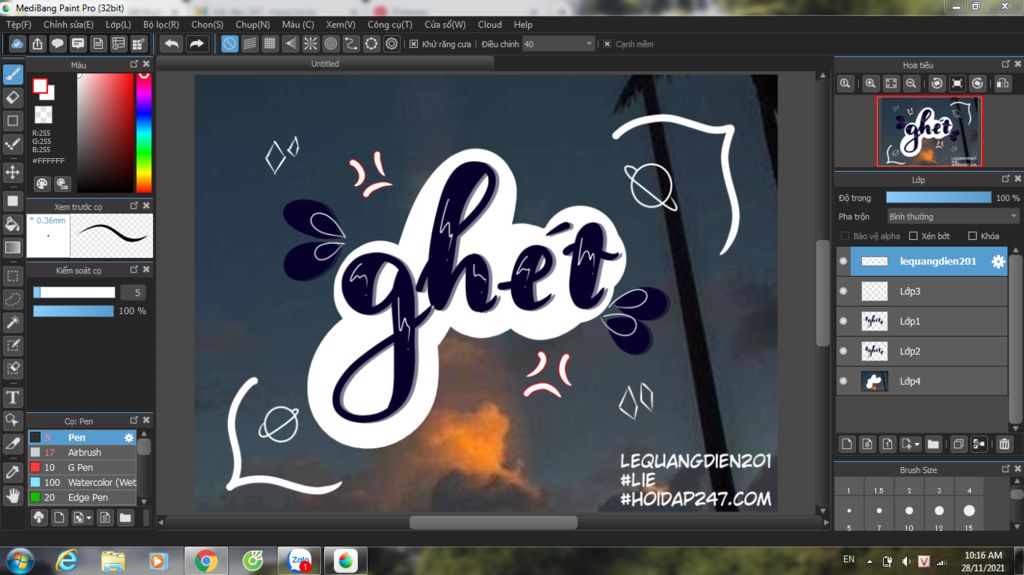Open Pha trộn blending mode dropdown
This screenshot has height=575, width=1024.
953,216
